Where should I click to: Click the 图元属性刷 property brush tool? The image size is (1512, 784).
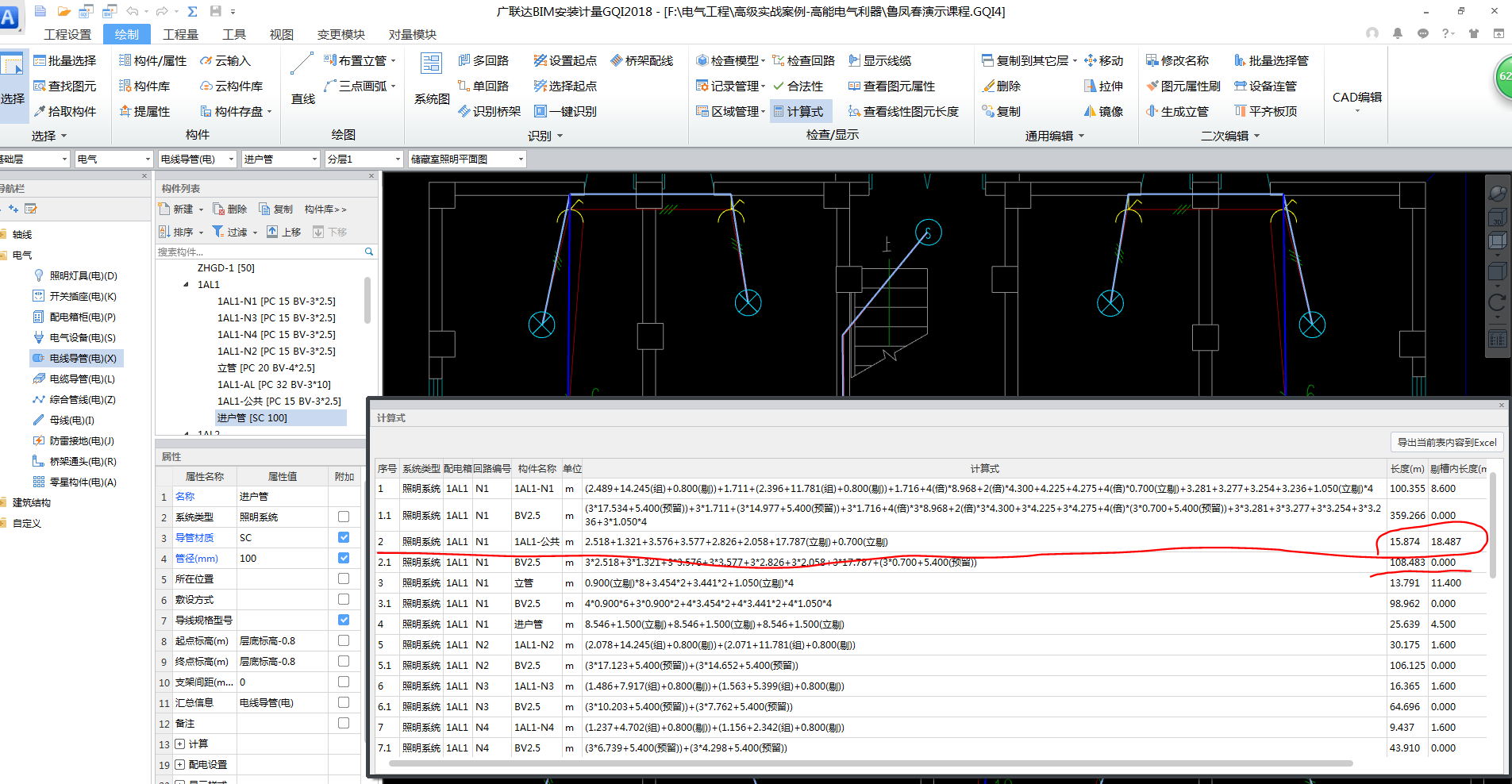click(1183, 86)
